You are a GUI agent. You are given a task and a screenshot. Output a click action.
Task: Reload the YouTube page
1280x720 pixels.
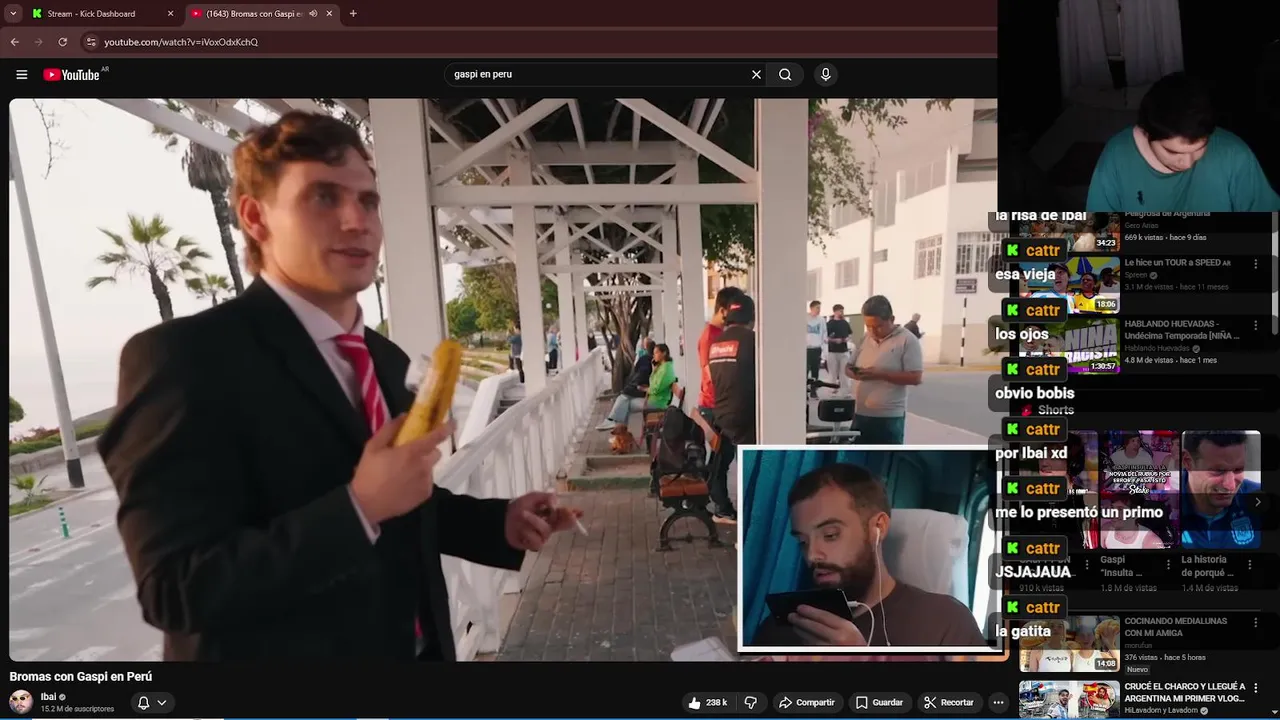click(x=62, y=42)
